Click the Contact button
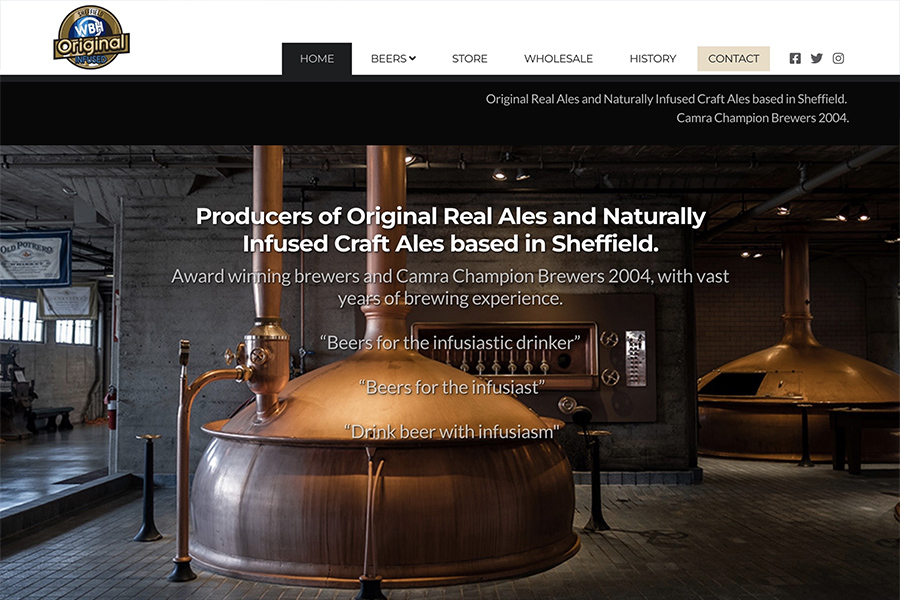 coord(734,59)
